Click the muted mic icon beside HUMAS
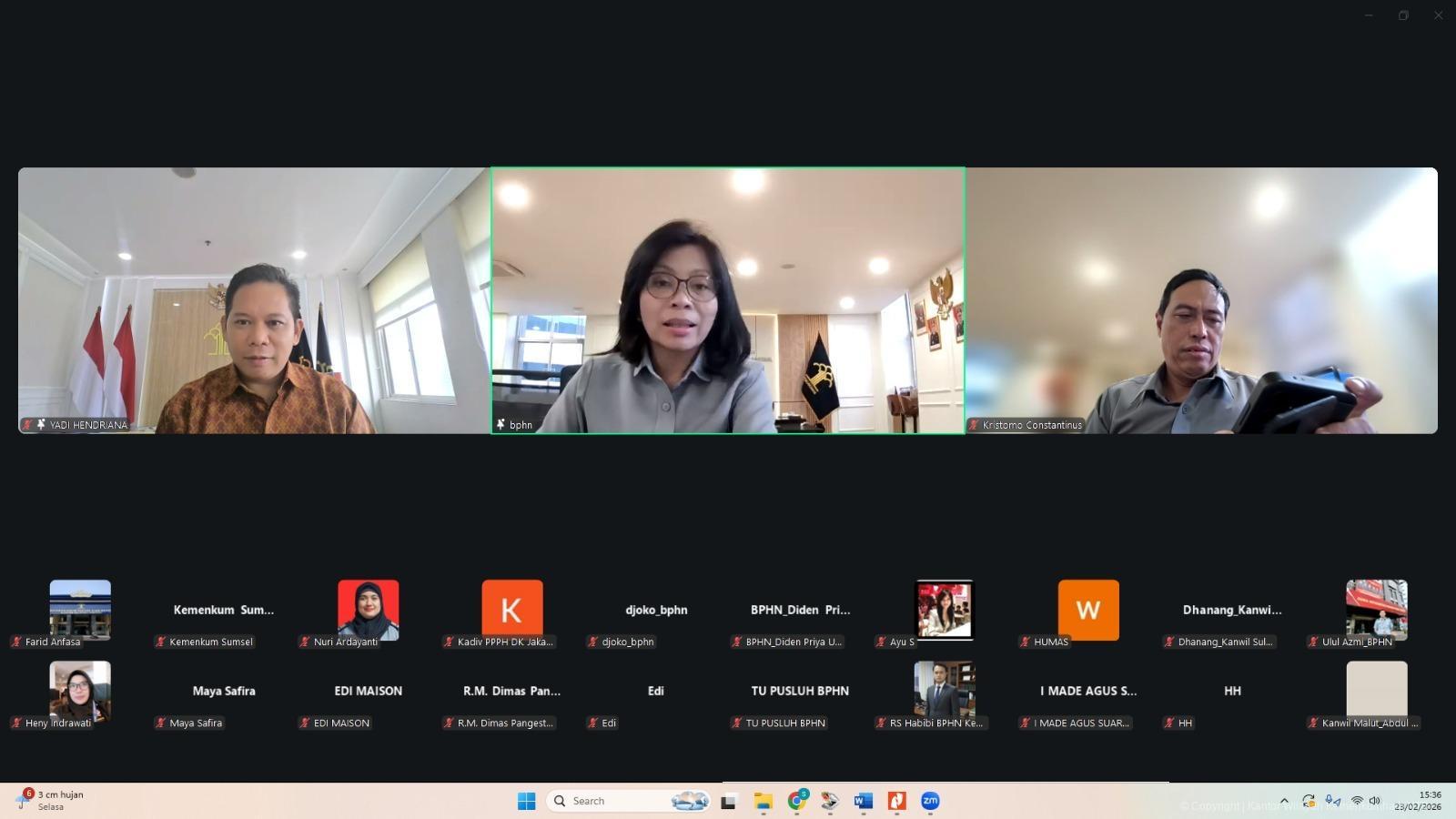This screenshot has width=1456, height=819. pos(1025,642)
